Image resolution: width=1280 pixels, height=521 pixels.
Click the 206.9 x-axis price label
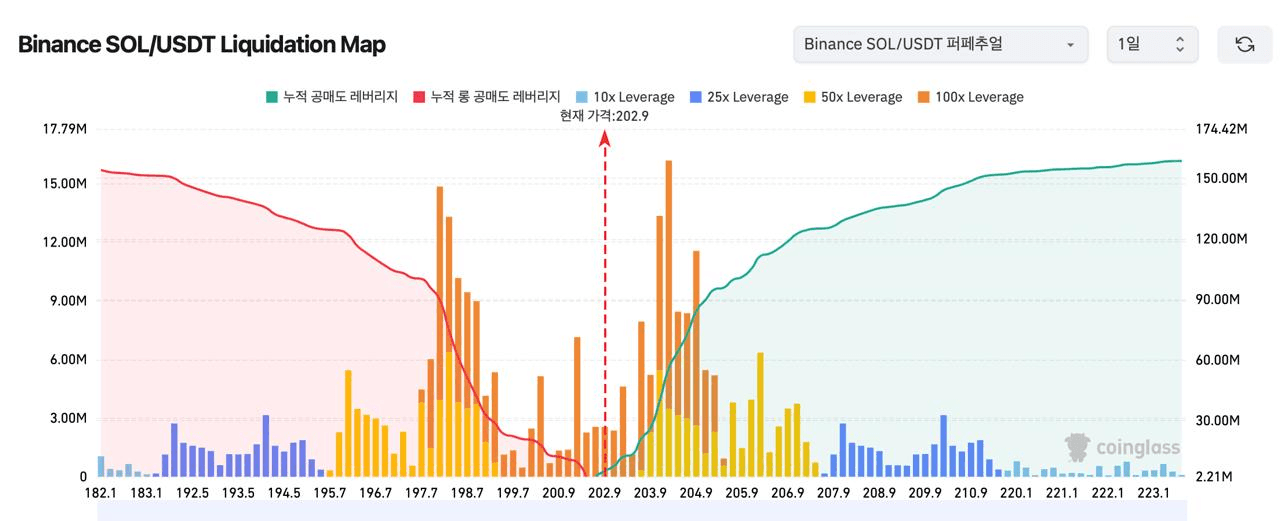[x=788, y=493]
